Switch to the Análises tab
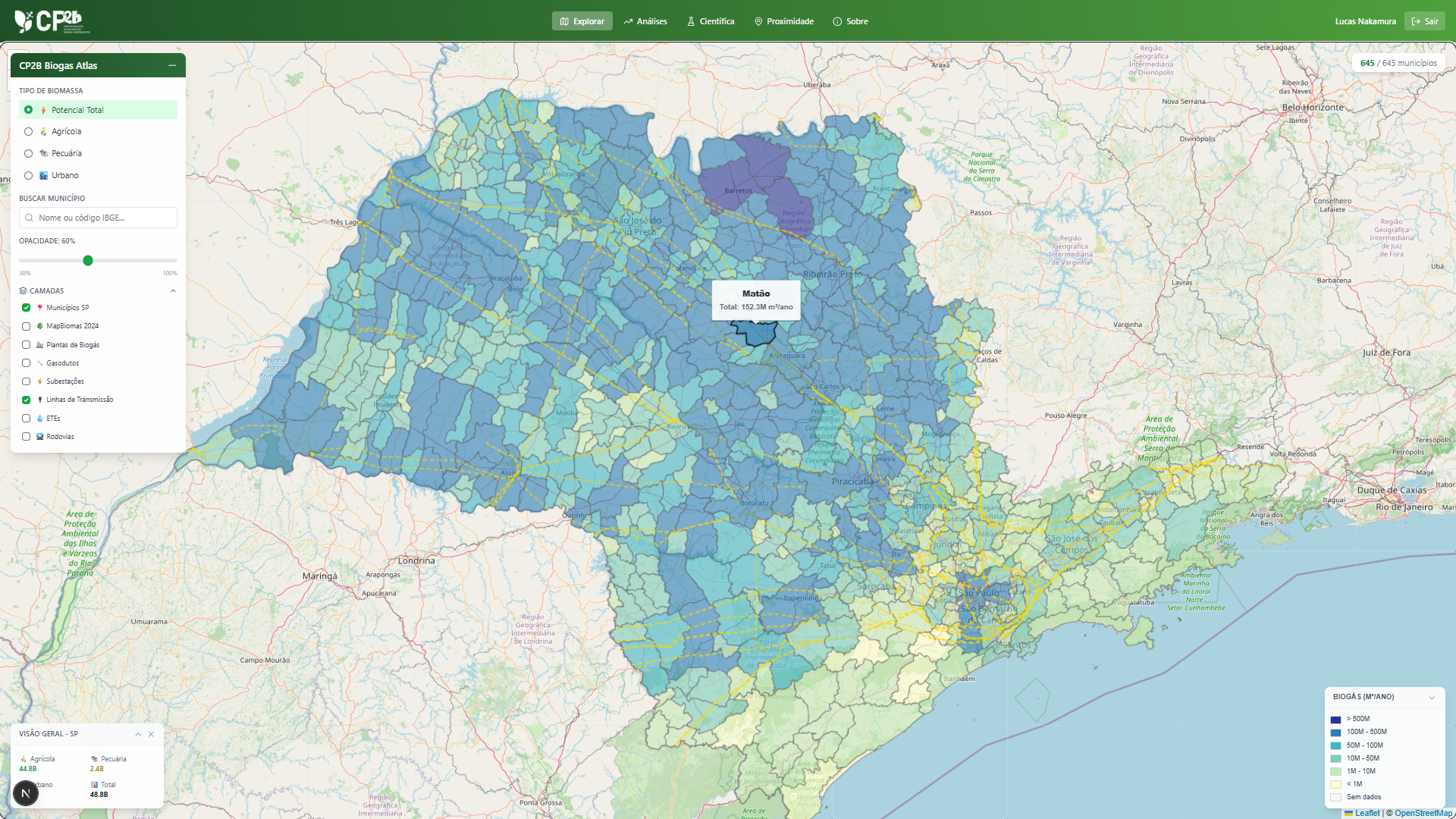The width and height of the screenshot is (1456, 819). (x=645, y=21)
